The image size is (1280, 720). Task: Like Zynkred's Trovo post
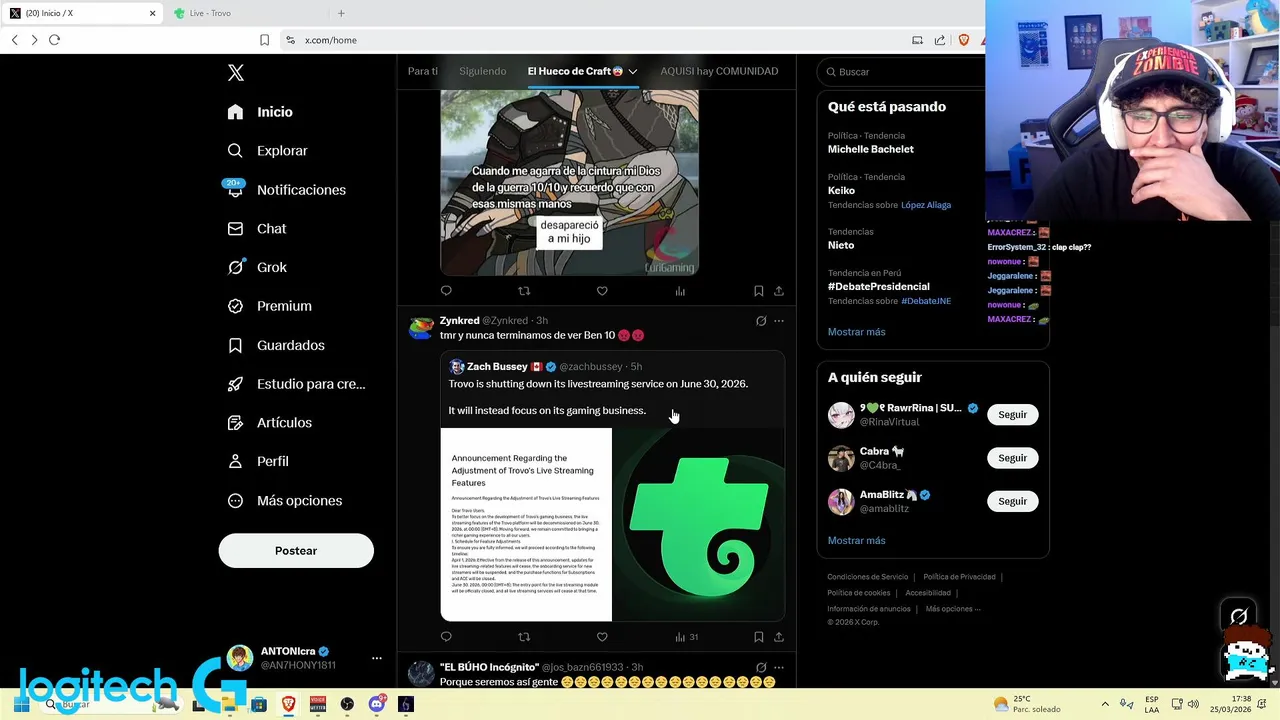pos(602,637)
